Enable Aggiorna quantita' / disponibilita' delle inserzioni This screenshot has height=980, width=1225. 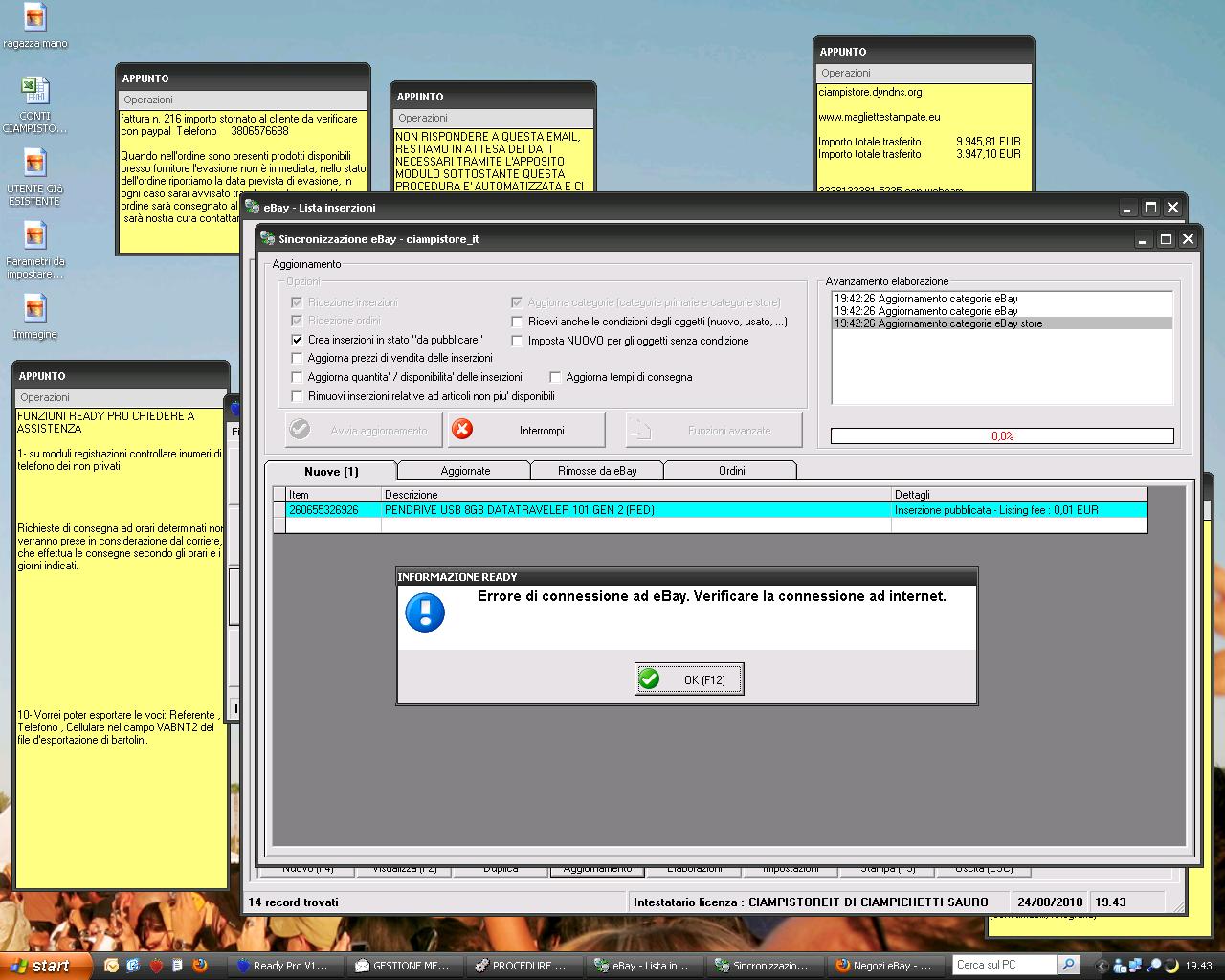coord(297,377)
